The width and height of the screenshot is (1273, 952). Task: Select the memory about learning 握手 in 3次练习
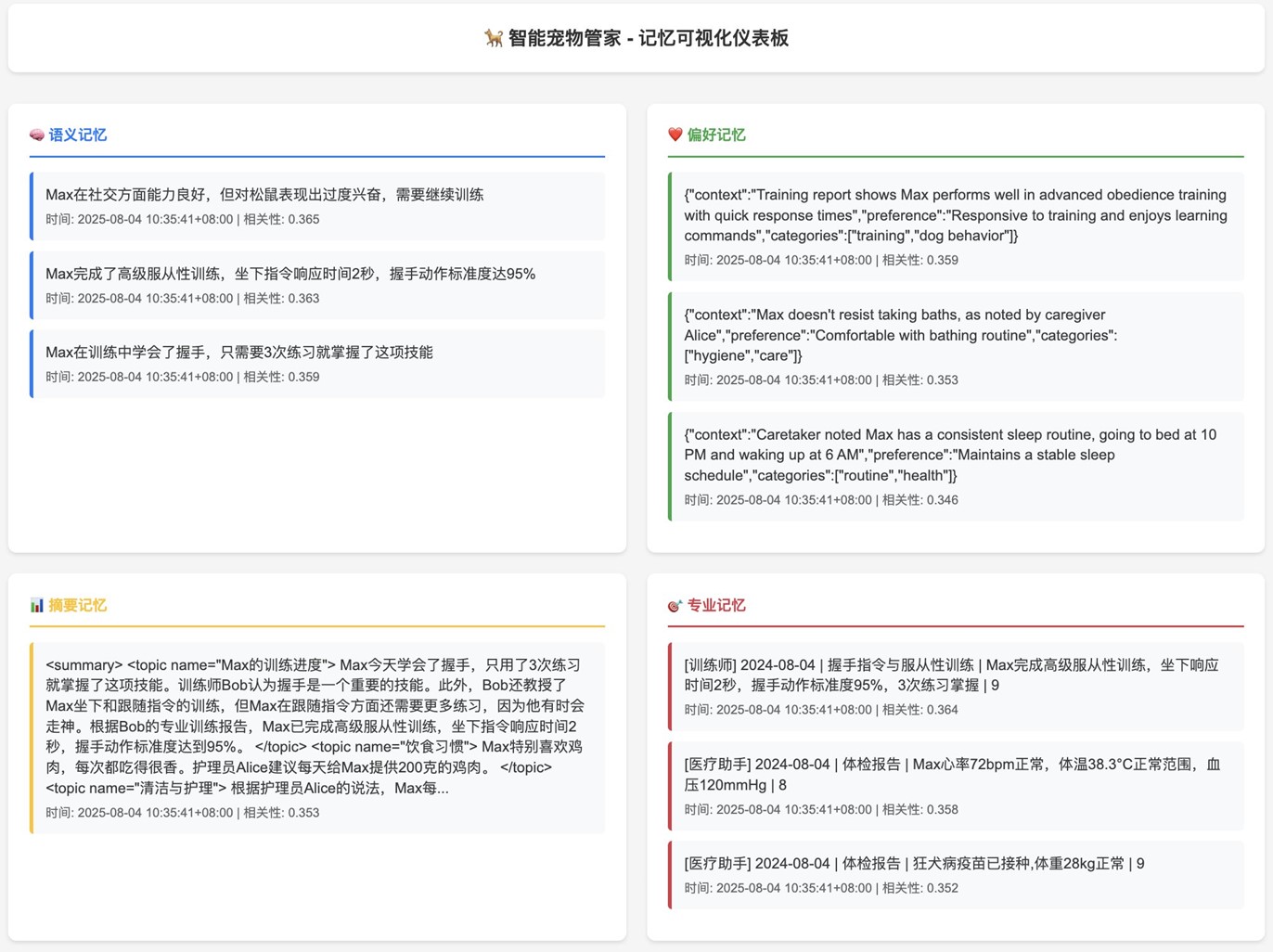317,364
